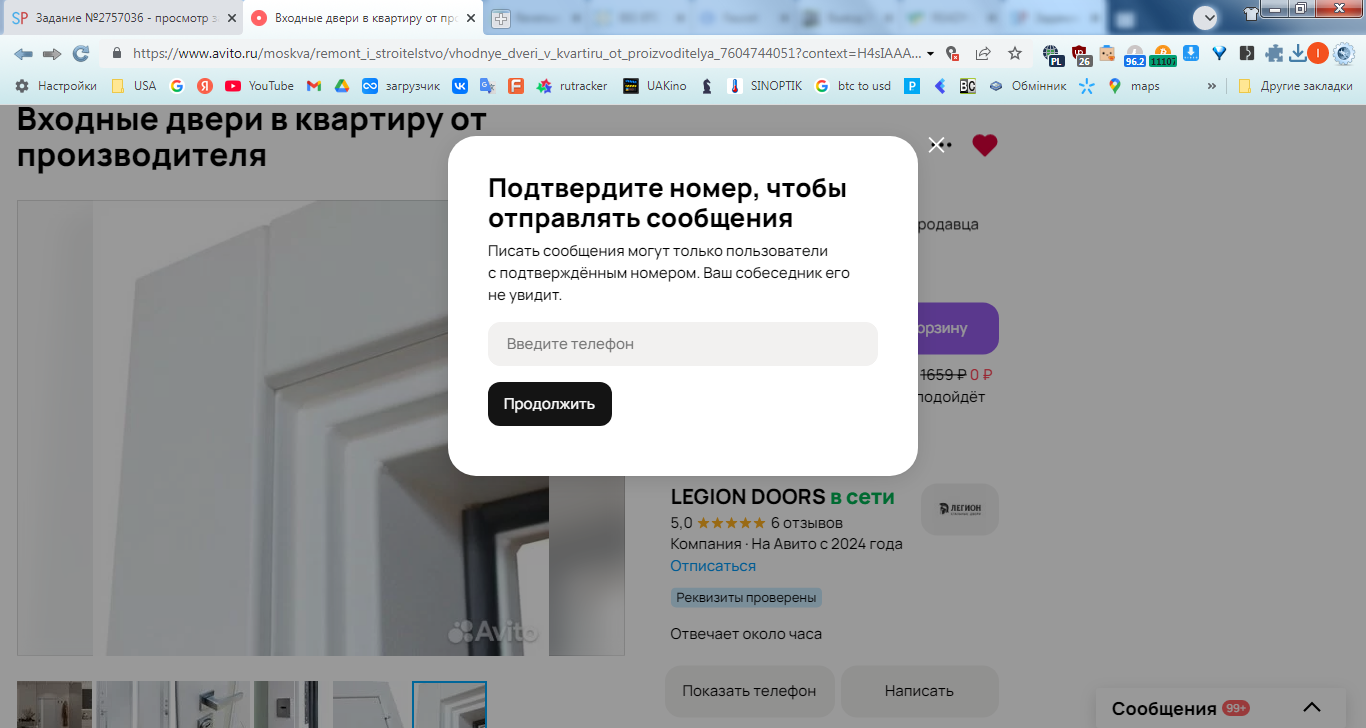Open the YouTube bookmark
The width and height of the screenshot is (1366, 728).
coord(260,86)
